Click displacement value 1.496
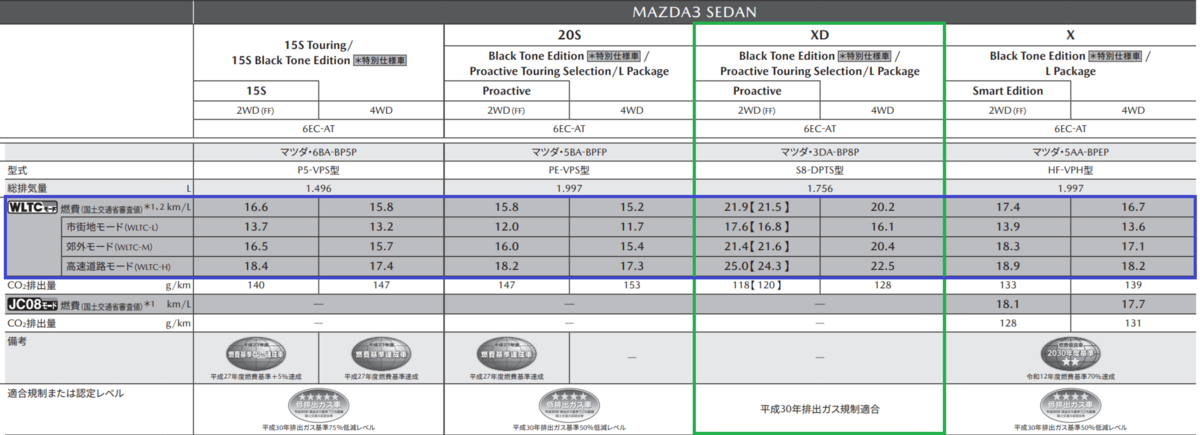Image resolution: width=1200 pixels, height=435 pixels. click(x=318, y=188)
